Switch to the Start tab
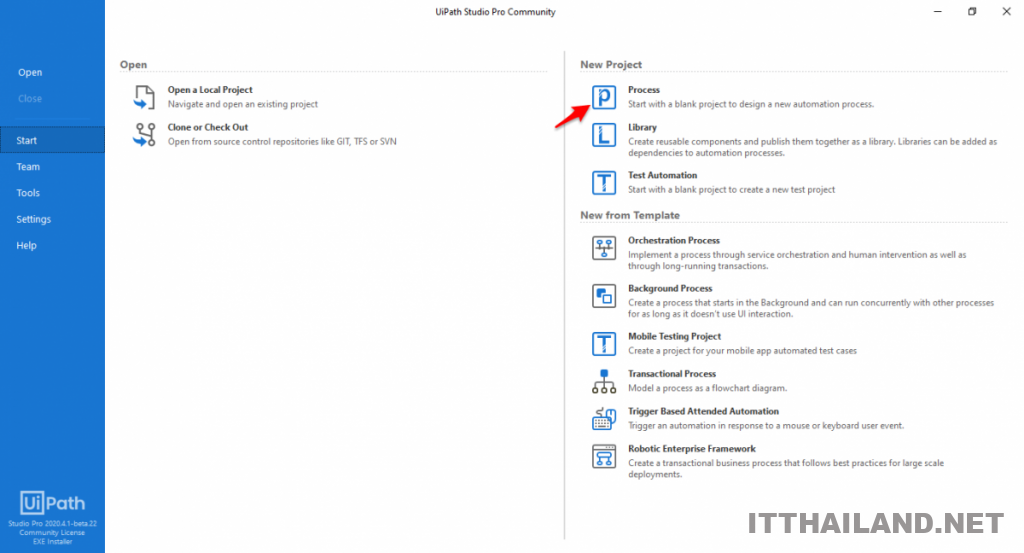The width and height of the screenshot is (1024, 553). coord(52,140)
